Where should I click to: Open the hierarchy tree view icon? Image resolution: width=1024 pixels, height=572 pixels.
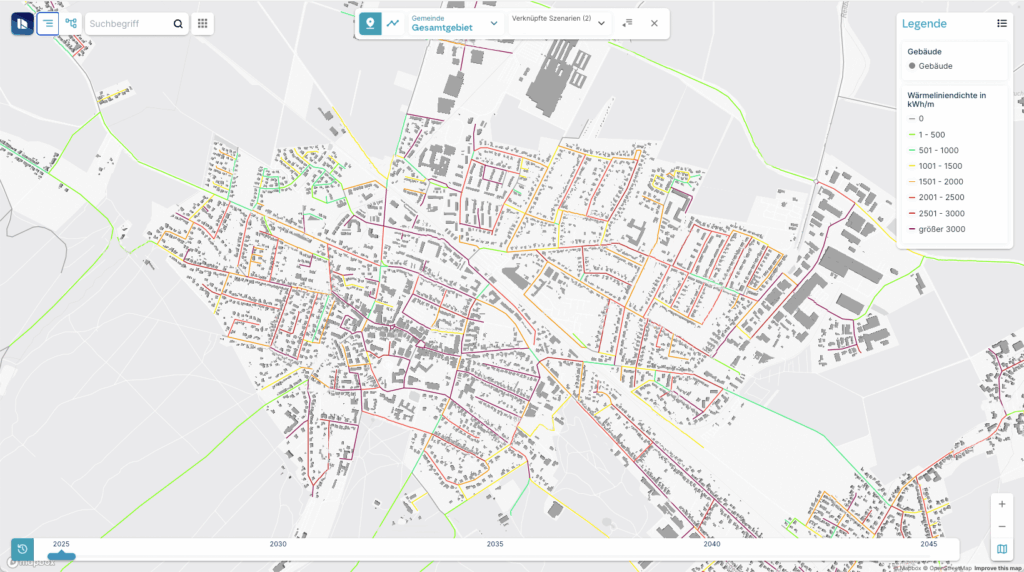click(71, 23)
